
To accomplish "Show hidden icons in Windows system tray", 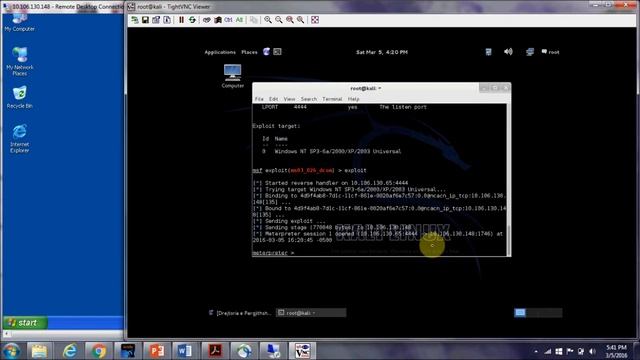I will pos(536,351).
